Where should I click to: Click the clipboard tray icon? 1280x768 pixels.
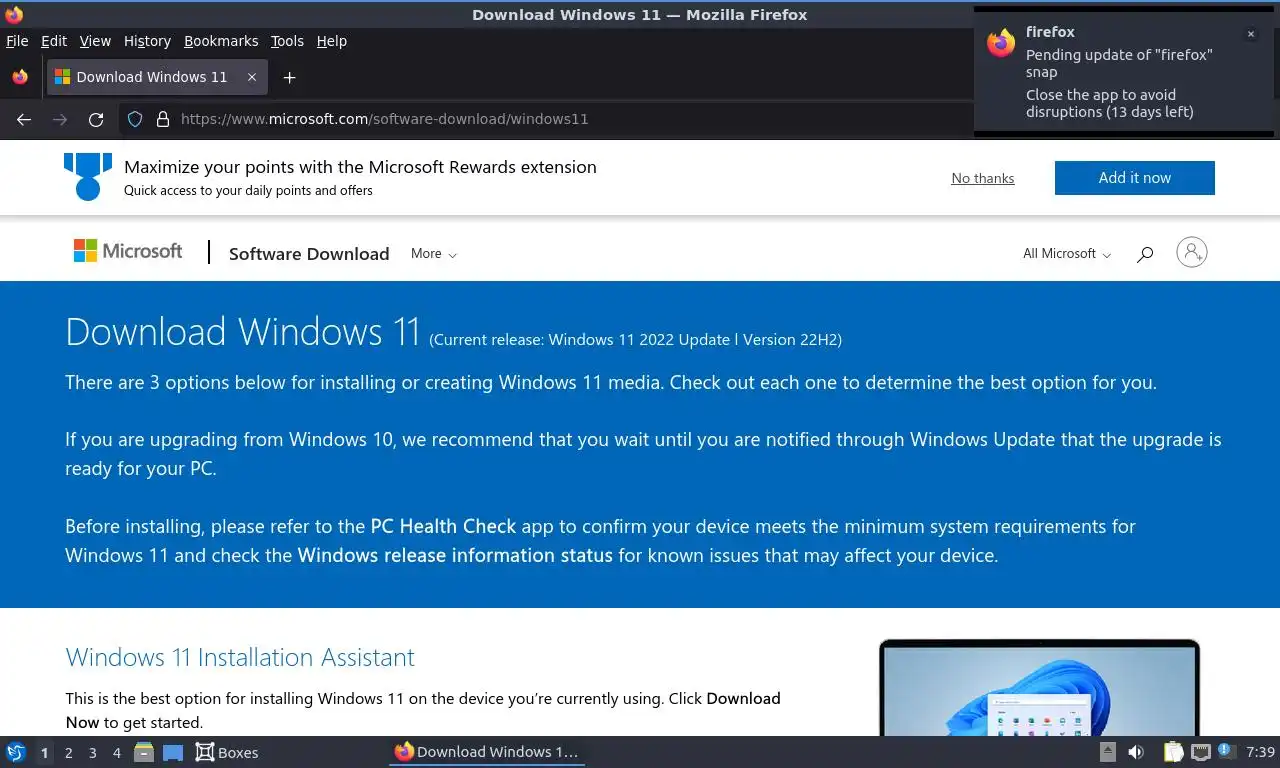pyautogui.click(x=1174, y=752)
